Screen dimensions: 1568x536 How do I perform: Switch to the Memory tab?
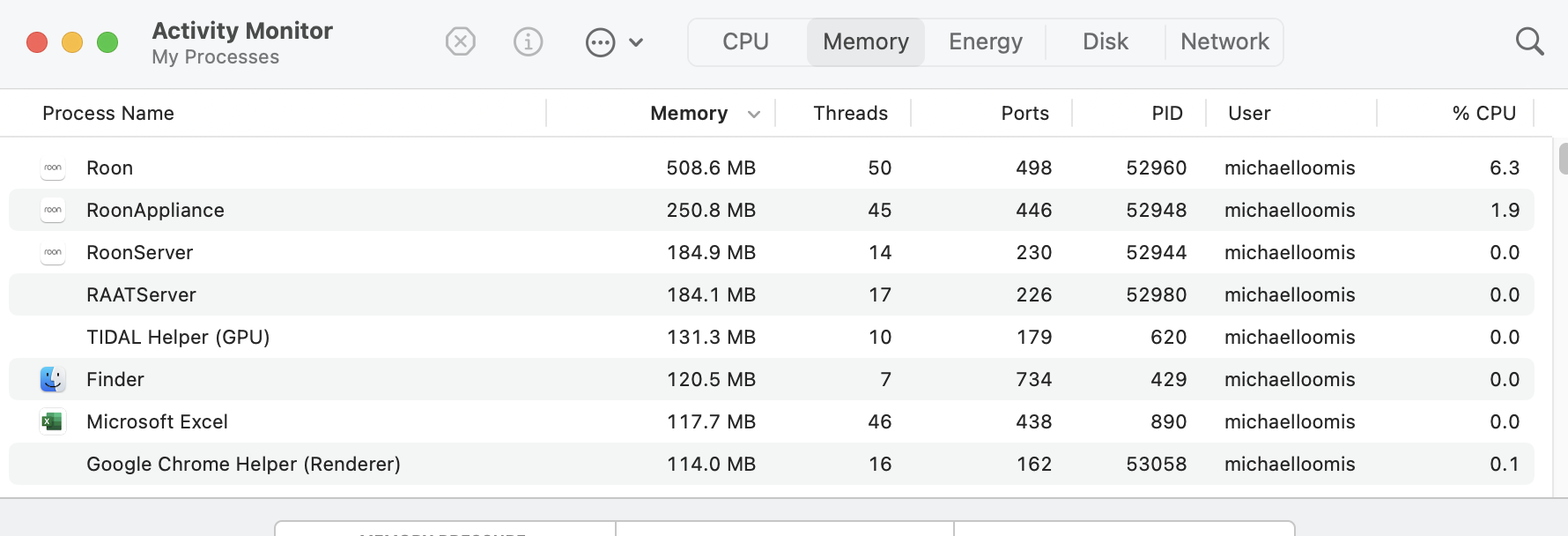coord(866,41)
